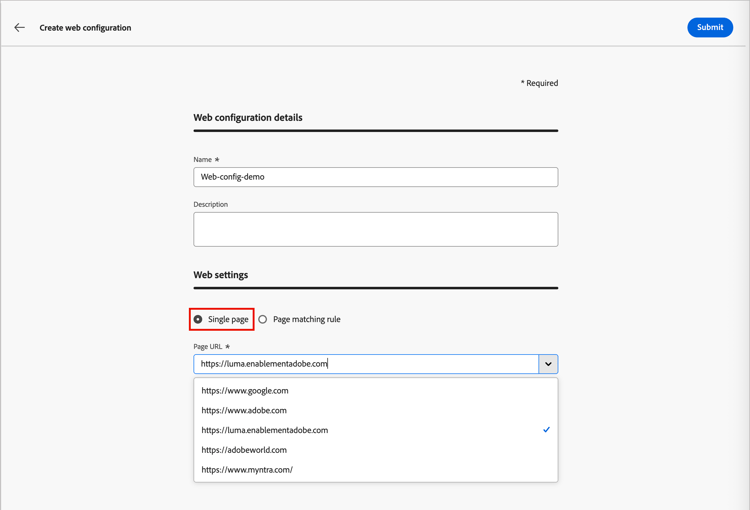Click the Web configuration details heading
The width and height of the screenshot is (750, 510).
[248, 118]
